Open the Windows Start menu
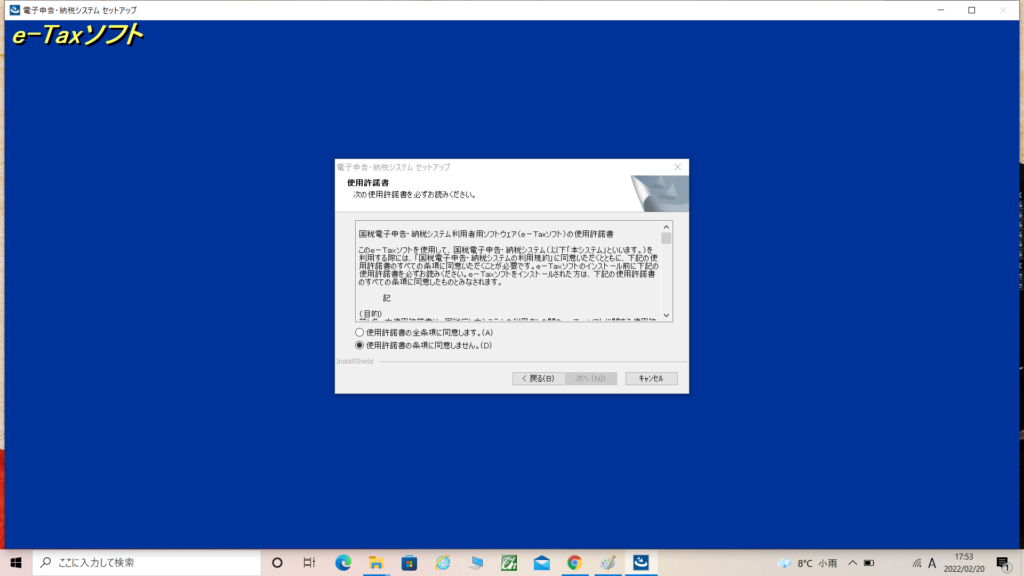The image size is (1024, 576). [16, 563]
